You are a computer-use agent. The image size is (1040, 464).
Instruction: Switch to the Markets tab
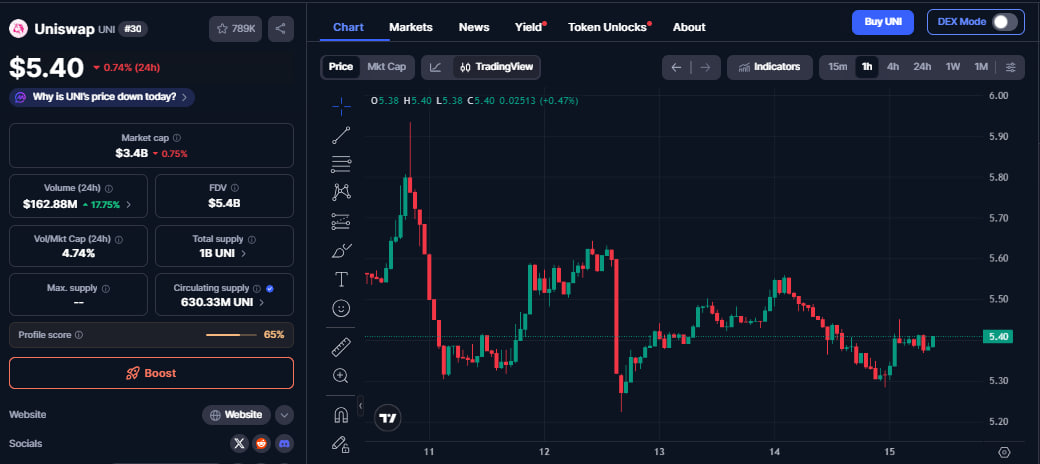pos(411,27)
